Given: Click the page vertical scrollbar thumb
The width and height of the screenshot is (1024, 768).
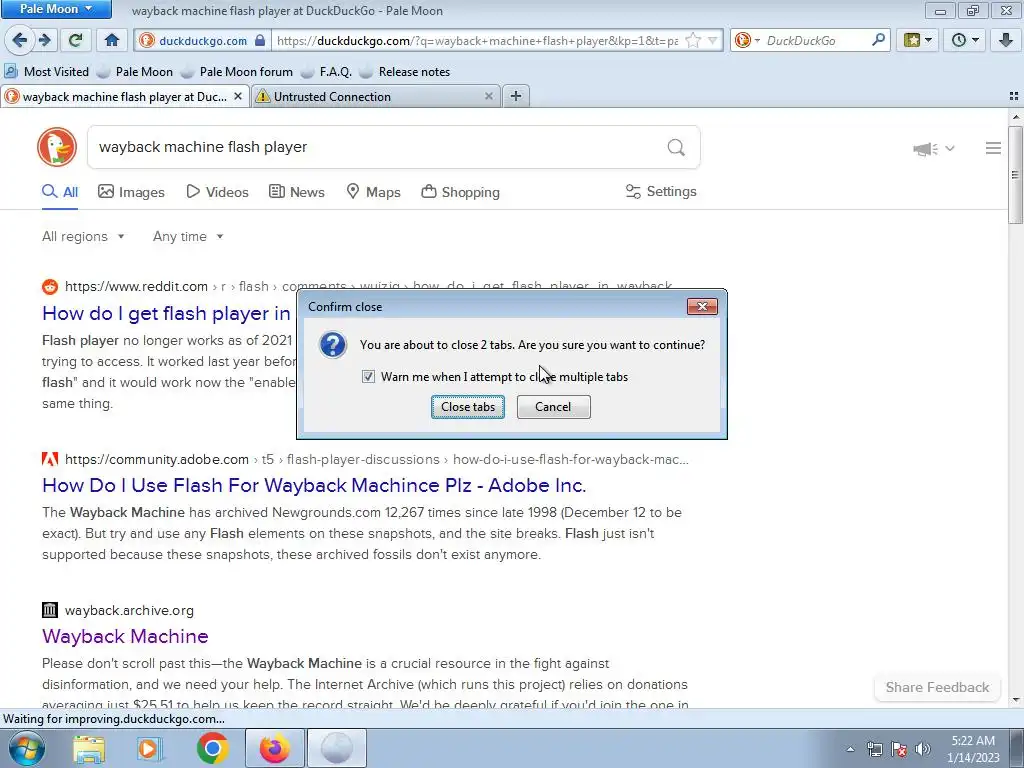Looking at the screenshot, I should click(1016, 174).
